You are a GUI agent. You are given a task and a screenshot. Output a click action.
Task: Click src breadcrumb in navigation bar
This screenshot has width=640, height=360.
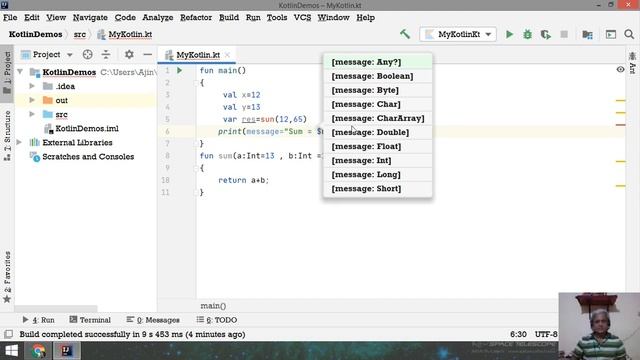point(80,34)
